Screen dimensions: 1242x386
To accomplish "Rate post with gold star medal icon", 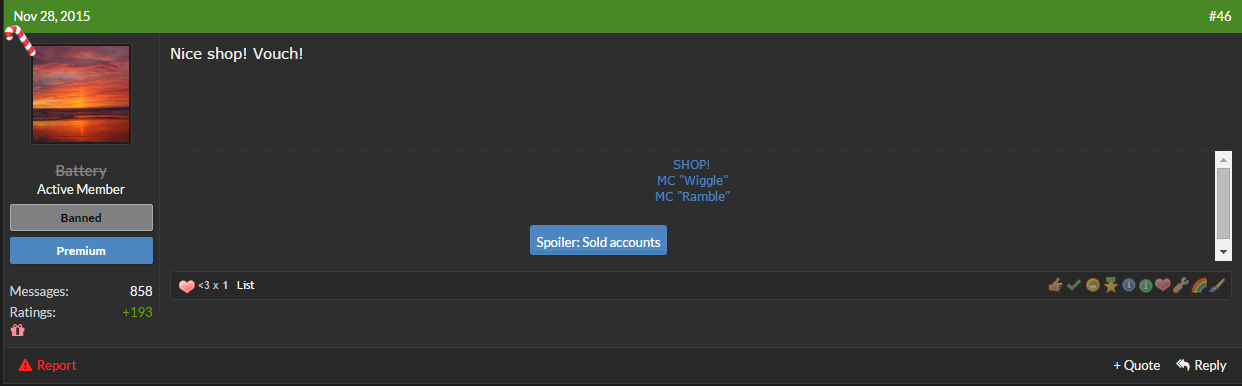I will coord(1111,285).
